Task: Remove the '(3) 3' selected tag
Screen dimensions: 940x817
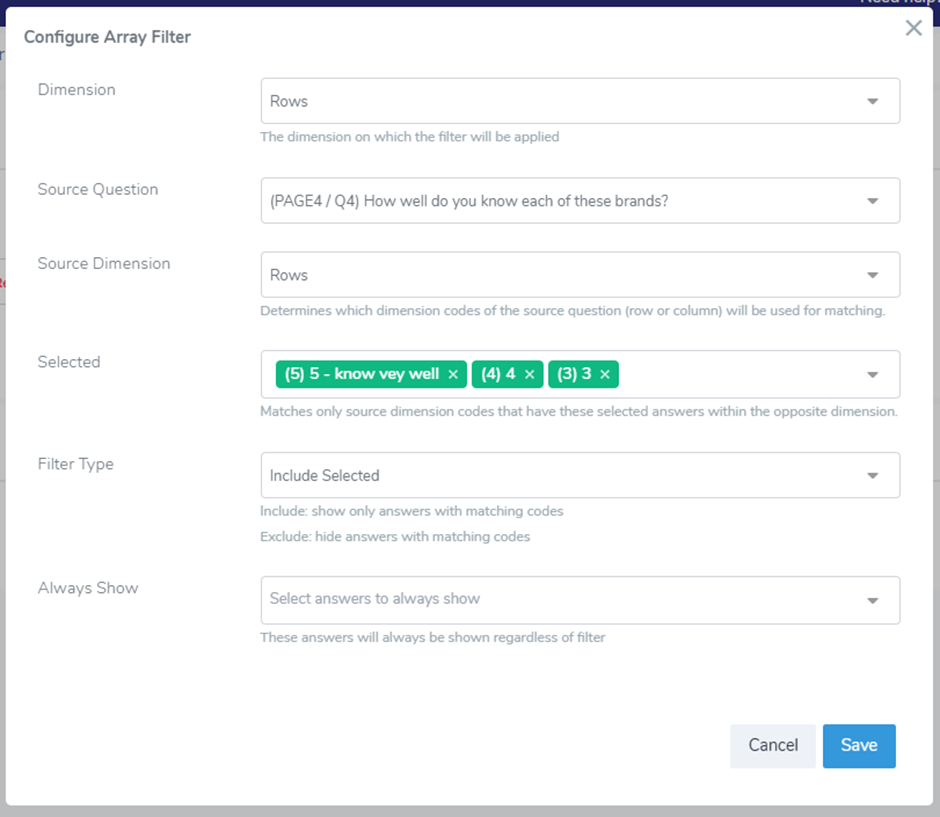Action: tap(605, 374)
